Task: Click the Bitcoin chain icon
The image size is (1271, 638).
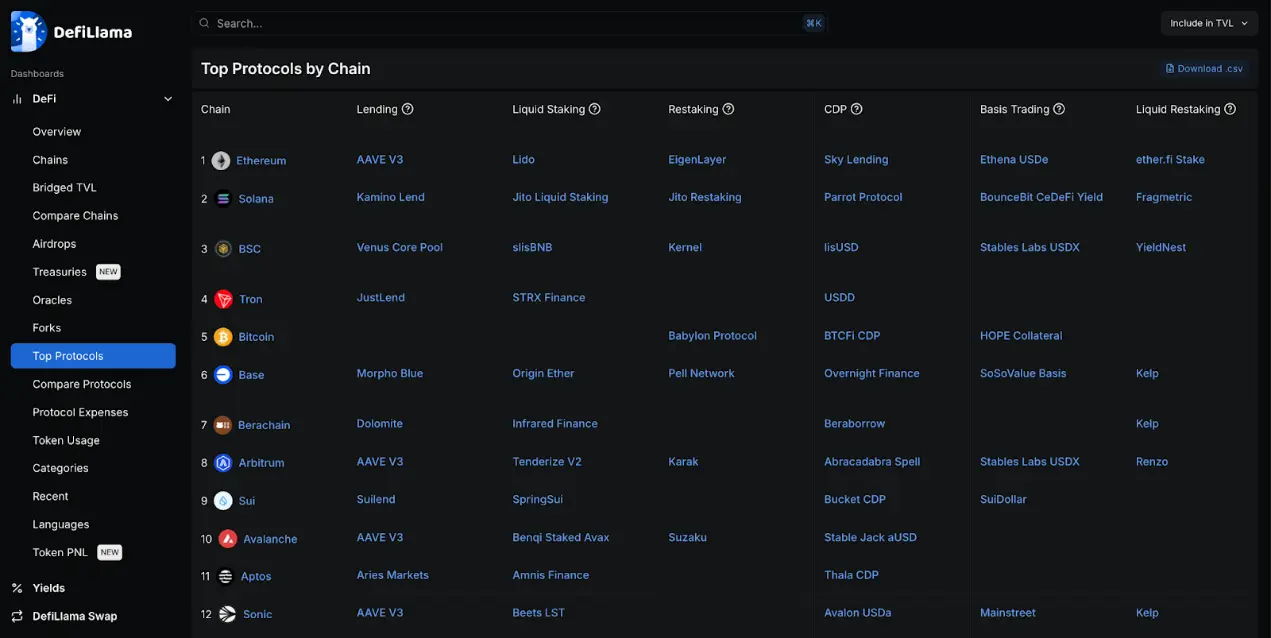Action: click(x=223, y=337)
